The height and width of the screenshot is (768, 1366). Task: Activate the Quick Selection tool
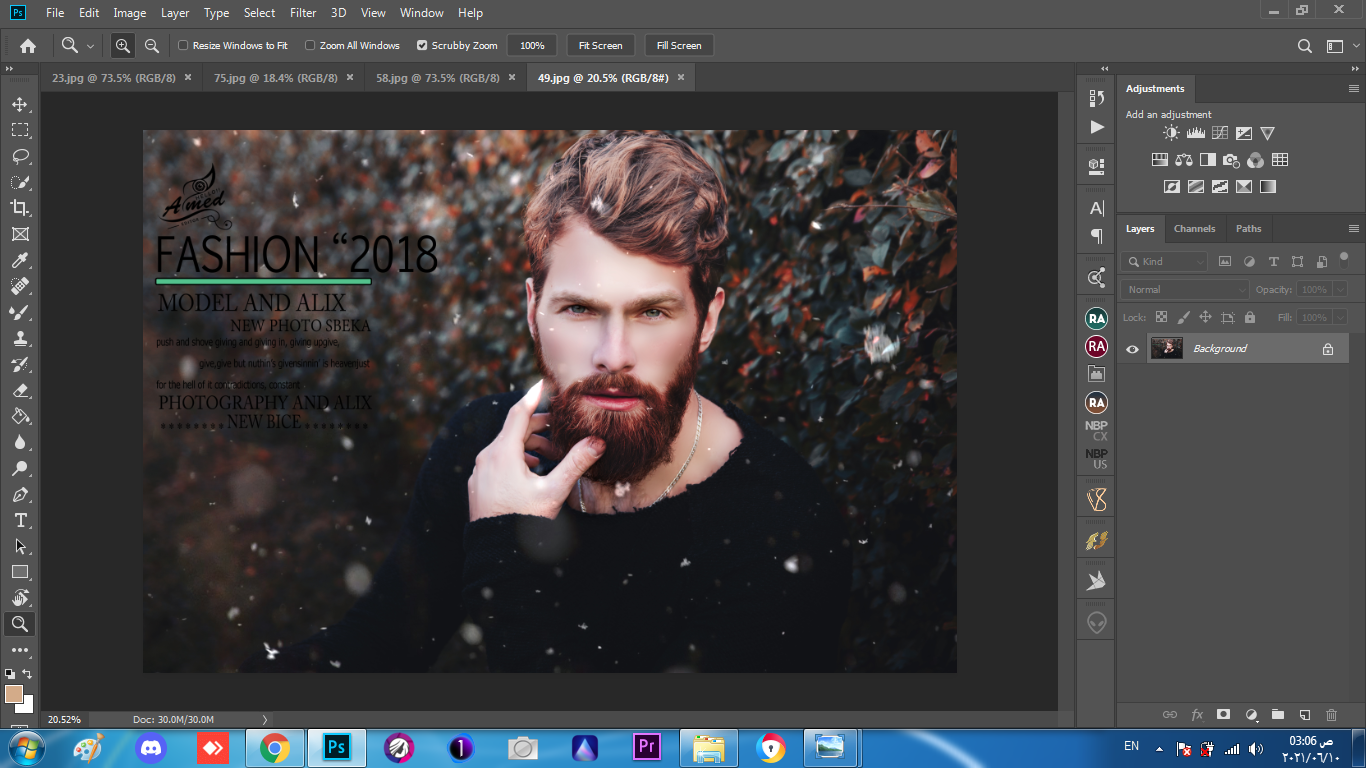20,182
